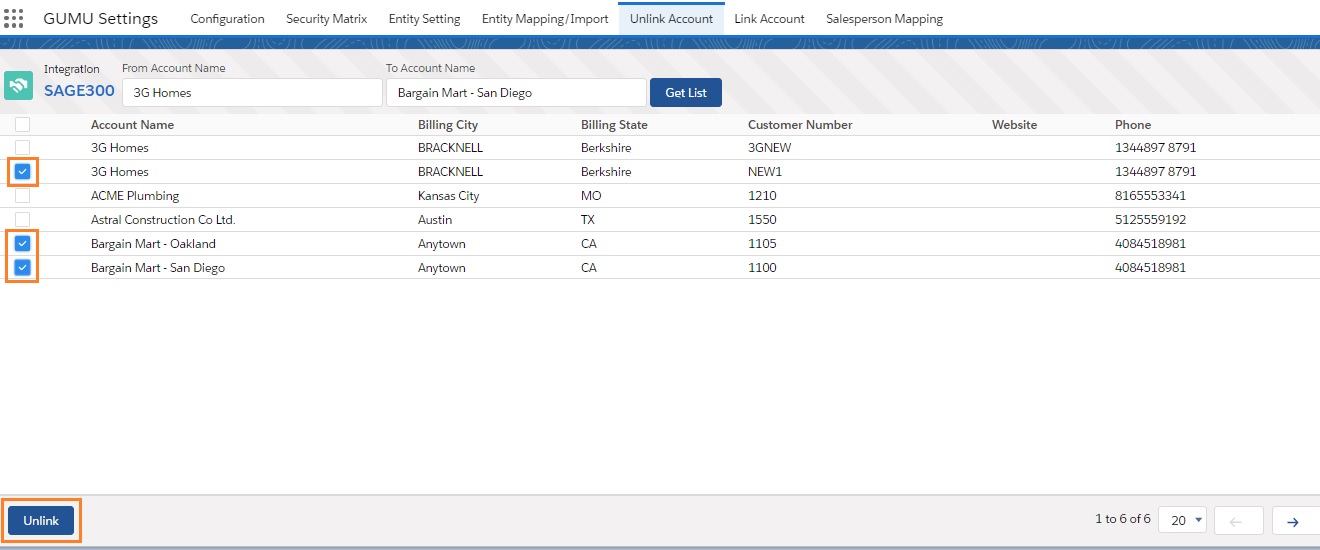Click customer number 3GNEW

(770, 148)
